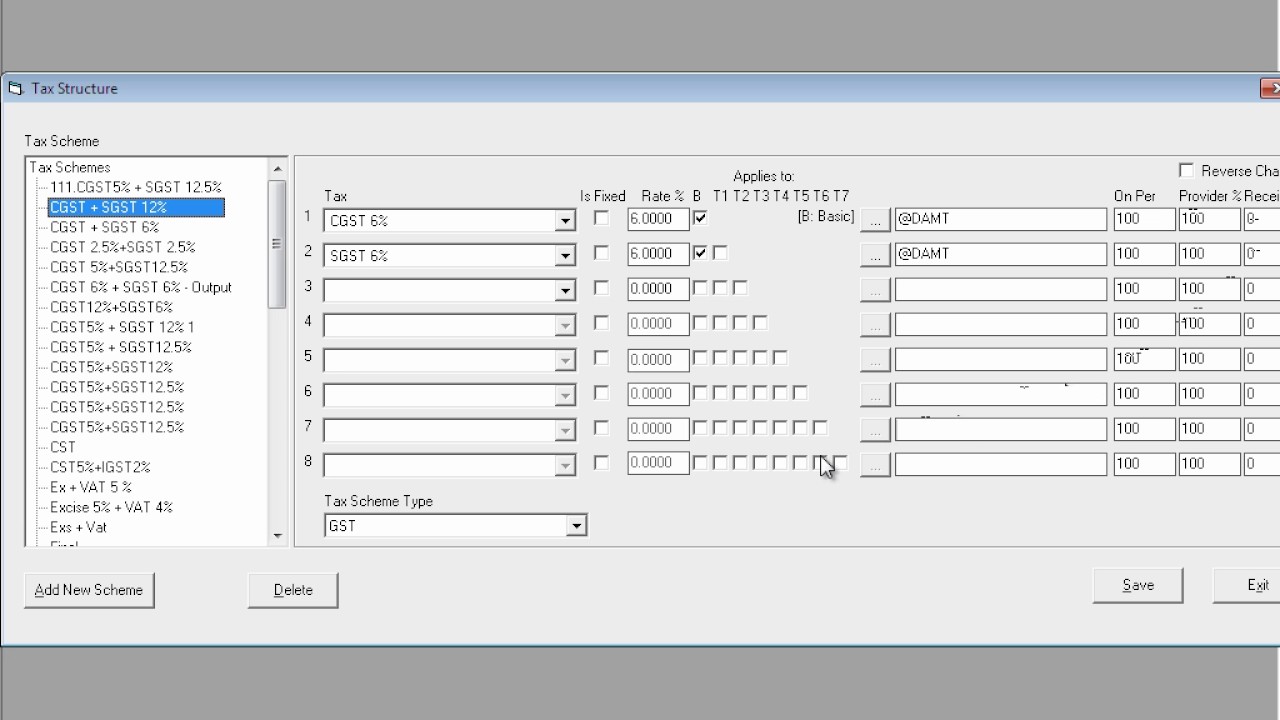Image resolution: width=1280 pixels, height=720 pixels.
Task: Select CGST 6% + SGST 6% - Output scheme
Action: pos(141,287)
